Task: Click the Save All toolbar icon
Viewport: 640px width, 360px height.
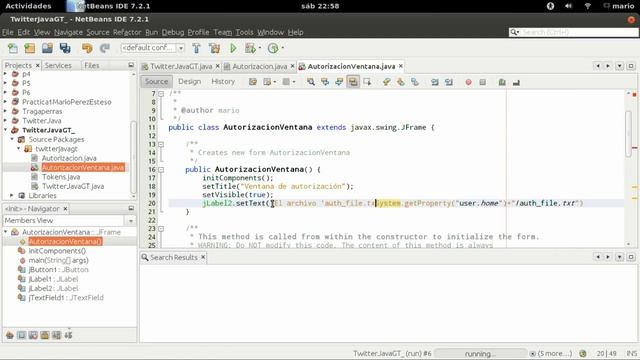Action: click(65, 48)
